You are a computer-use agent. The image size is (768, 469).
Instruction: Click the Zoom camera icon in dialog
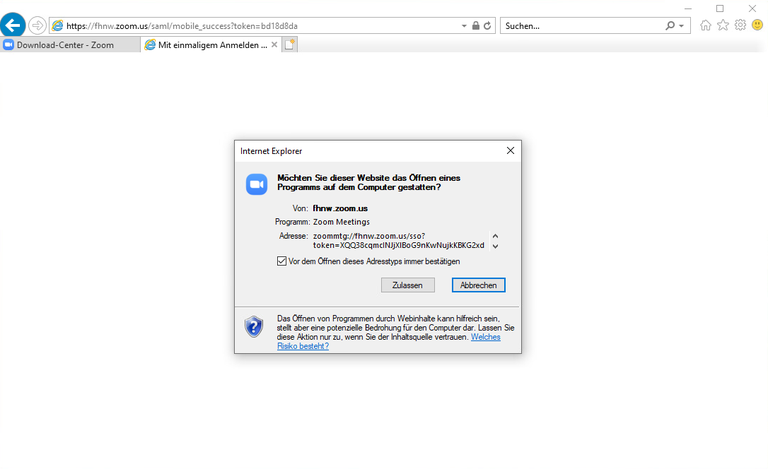click(x=257, y=184)
